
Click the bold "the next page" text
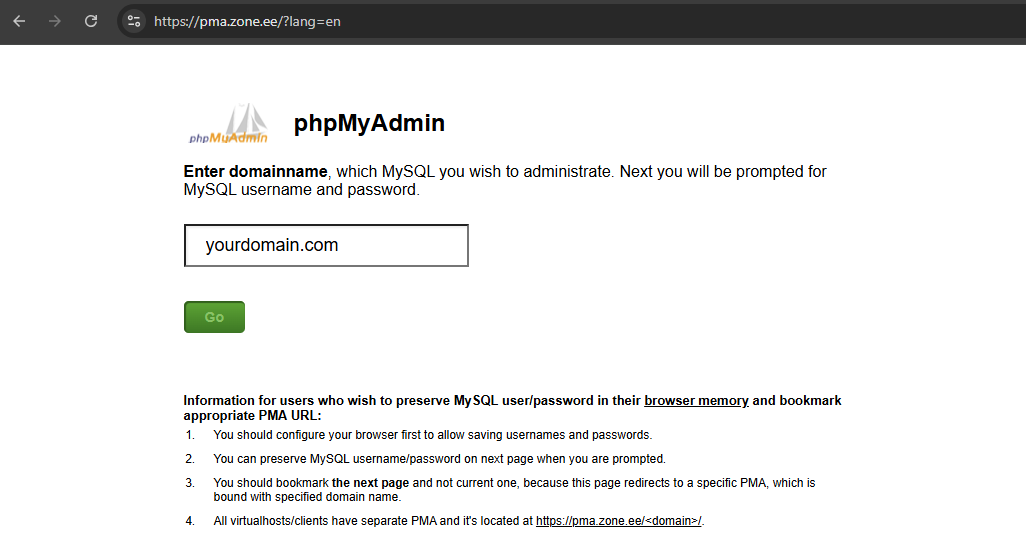366,483
